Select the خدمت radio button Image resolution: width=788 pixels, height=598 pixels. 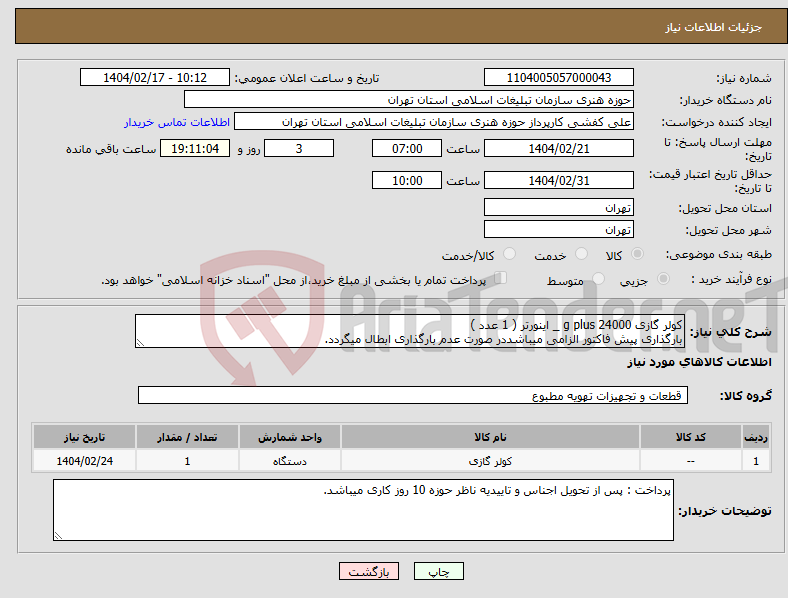click(581, 254)
